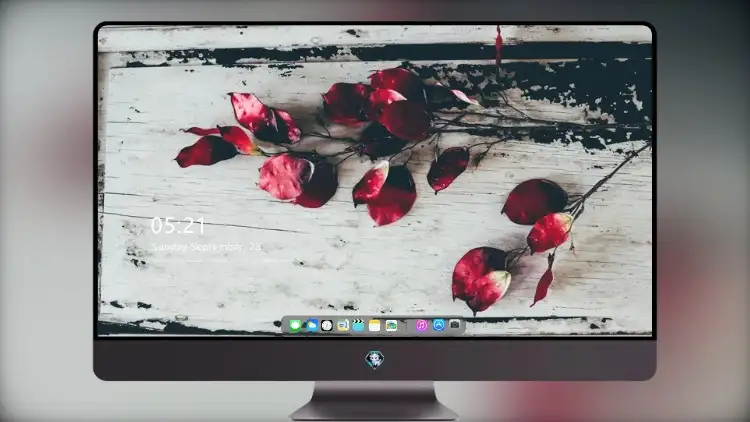Screen dimensions: 750x422
Task: Launch the clapperboard Videos app in dock
Action: coord(358,326)
